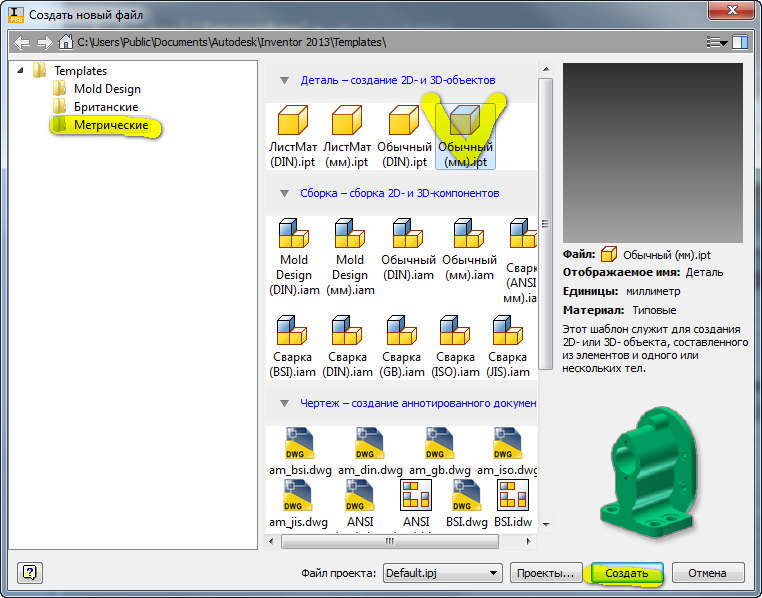Select Сварка (GB).iam template
Viewport: 762px width, 598px height.
[401, 346]
